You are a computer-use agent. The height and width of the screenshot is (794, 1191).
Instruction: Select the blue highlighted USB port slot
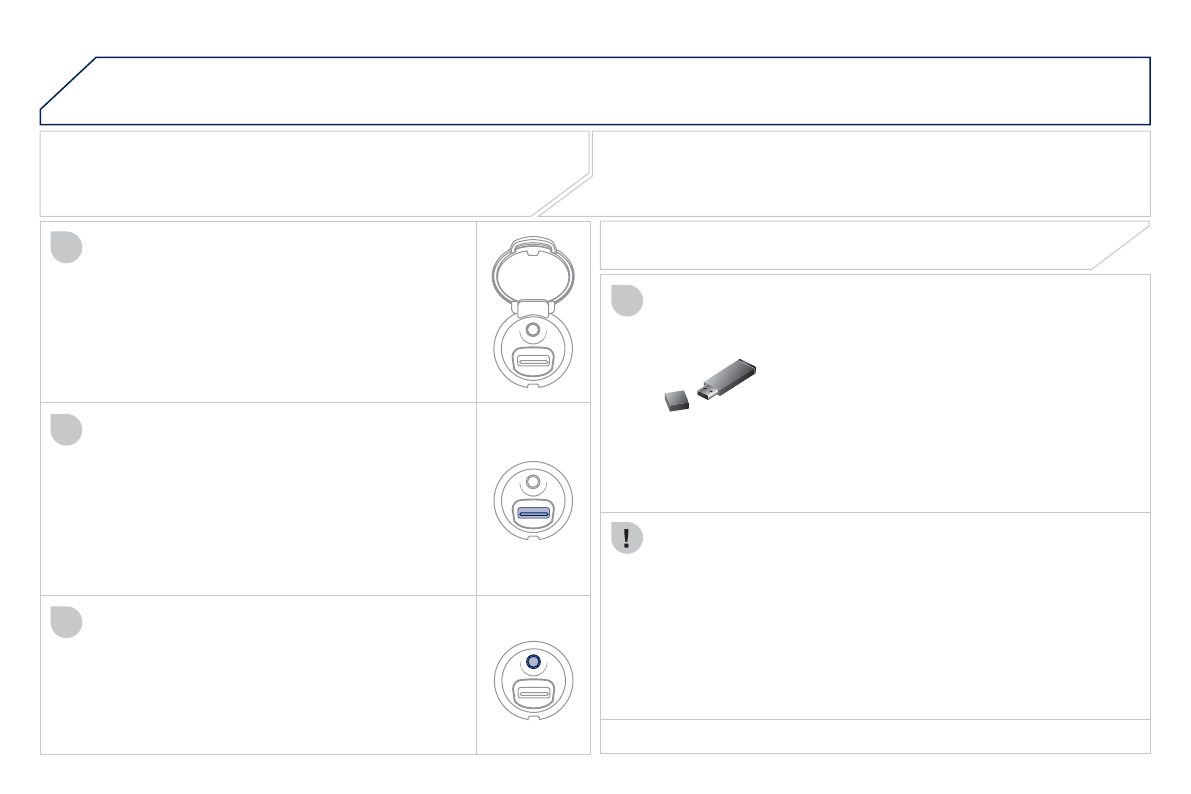click(532, 513)
